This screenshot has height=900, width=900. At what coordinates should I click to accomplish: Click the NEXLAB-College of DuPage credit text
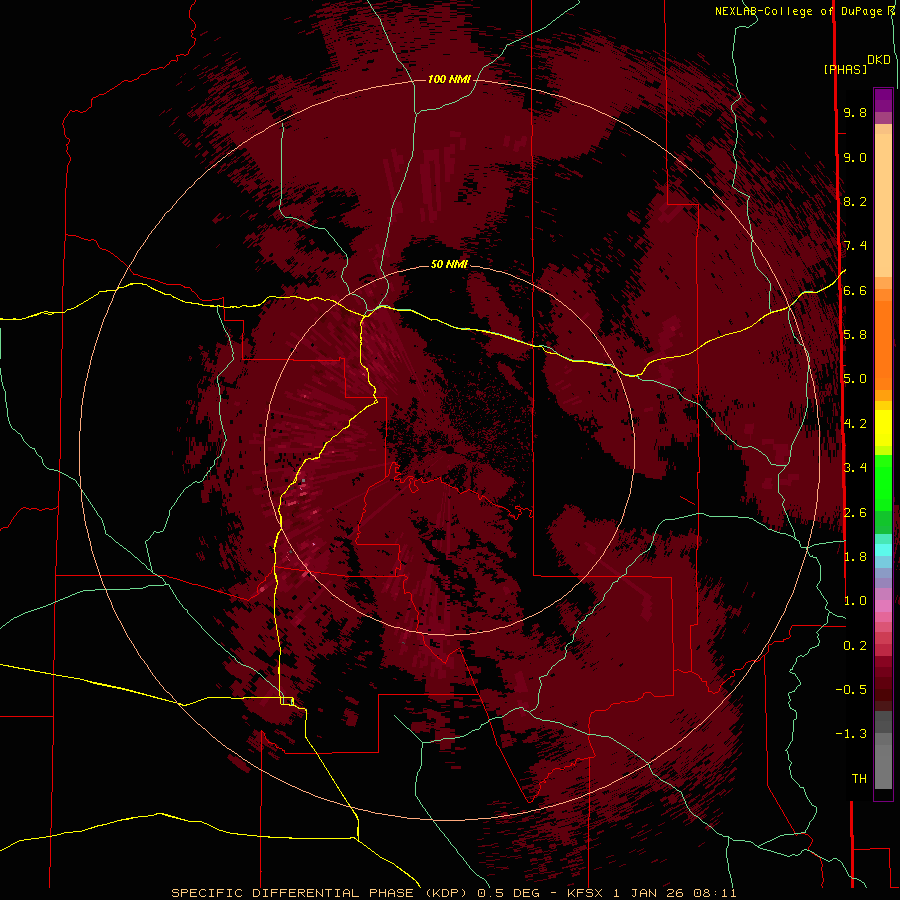801,11
